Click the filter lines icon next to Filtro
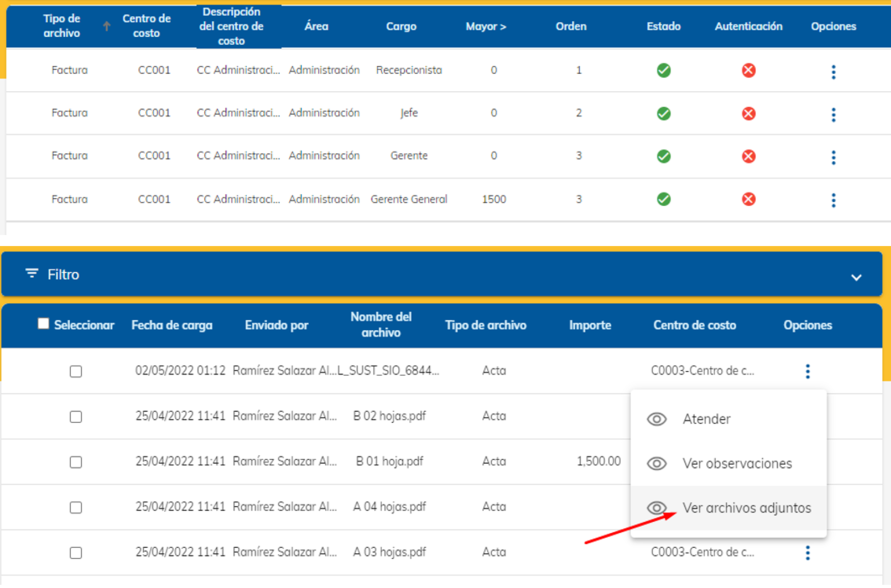 pyautogui.click(x=32, y=274)
